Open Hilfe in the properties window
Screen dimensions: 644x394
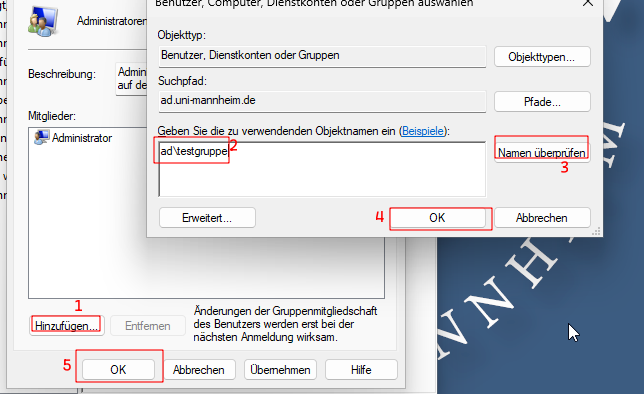pyautogui.click(x=361, y=370)
